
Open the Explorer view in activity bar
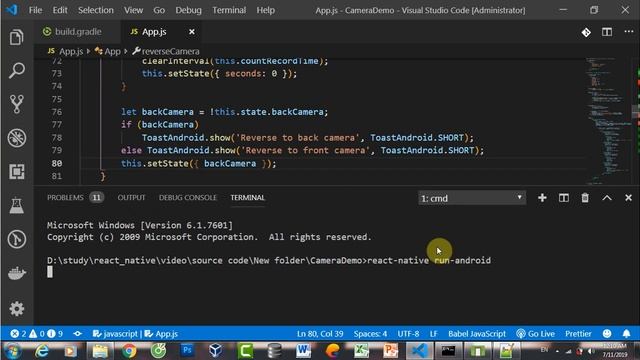pos(16,37)
